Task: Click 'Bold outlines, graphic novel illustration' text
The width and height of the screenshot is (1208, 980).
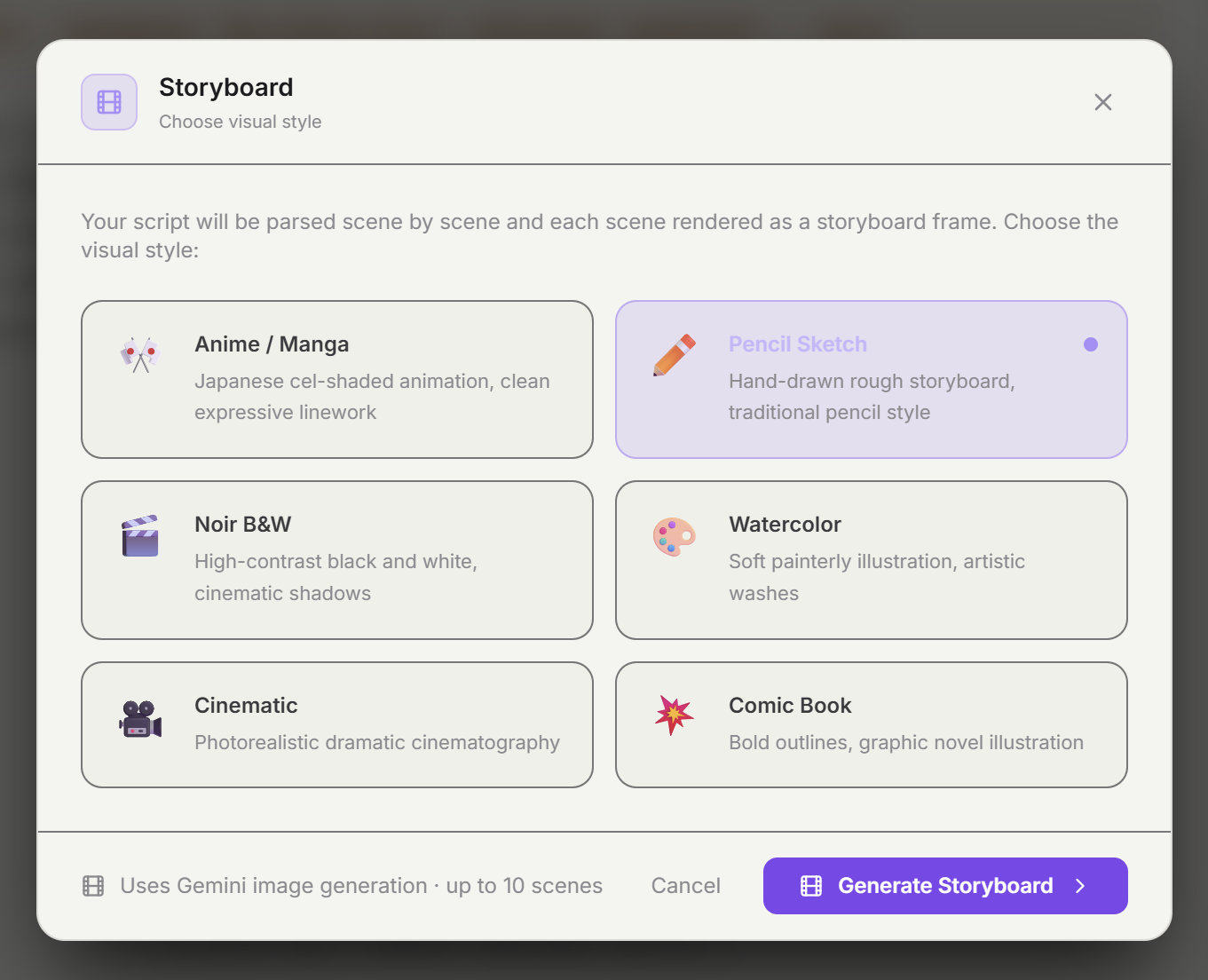Action: pos(906,743)
